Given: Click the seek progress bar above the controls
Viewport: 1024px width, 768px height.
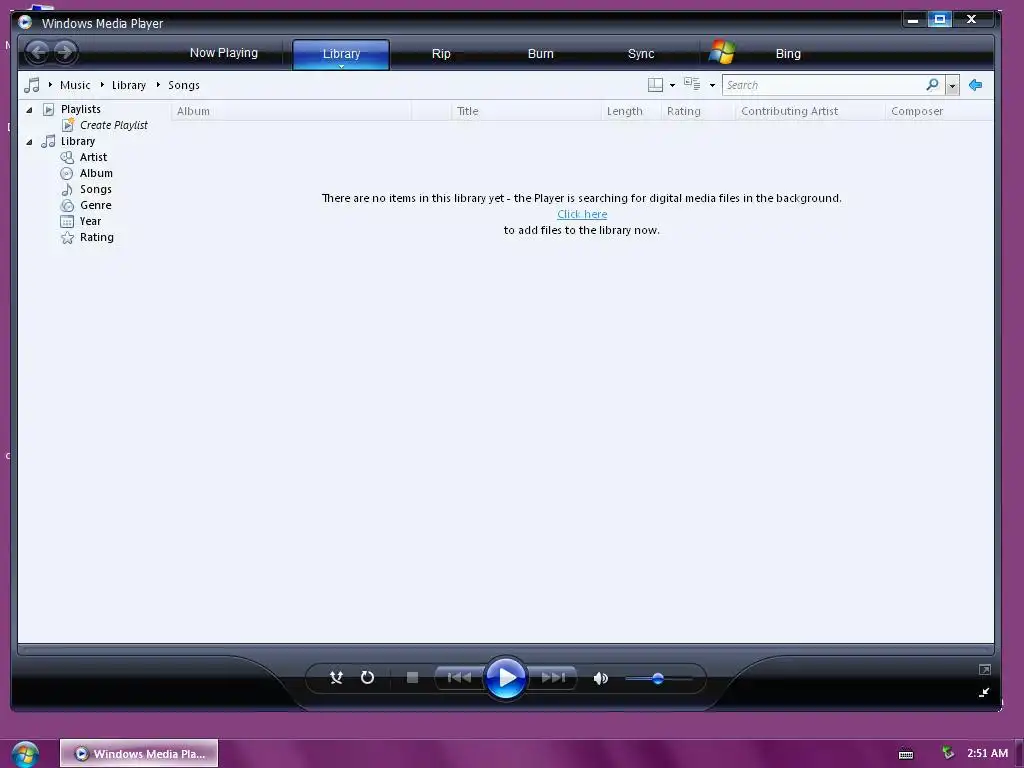Looking at the screenshot, I should [505, 650].
